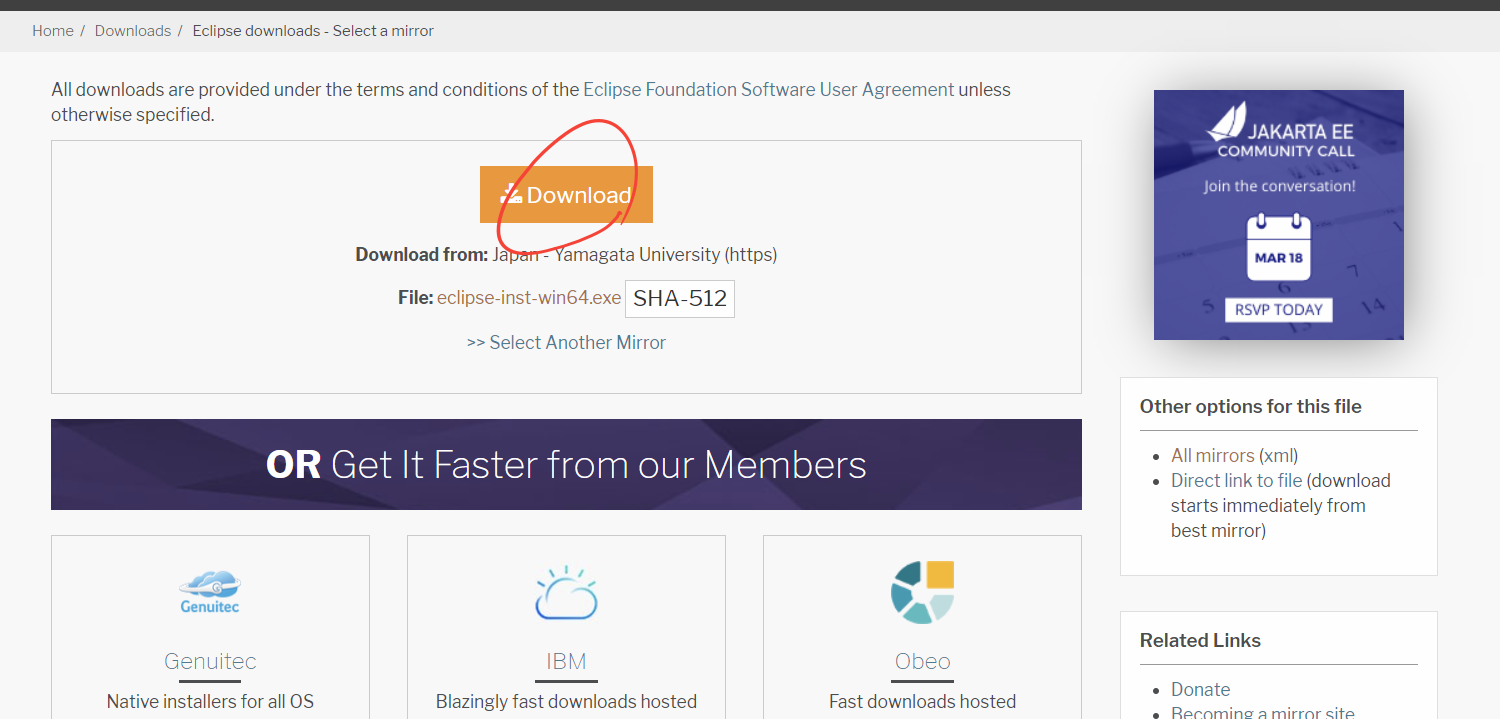Click the Genuitec cloud logo
Screen dimensions: 1500x719
pos(210,590)
